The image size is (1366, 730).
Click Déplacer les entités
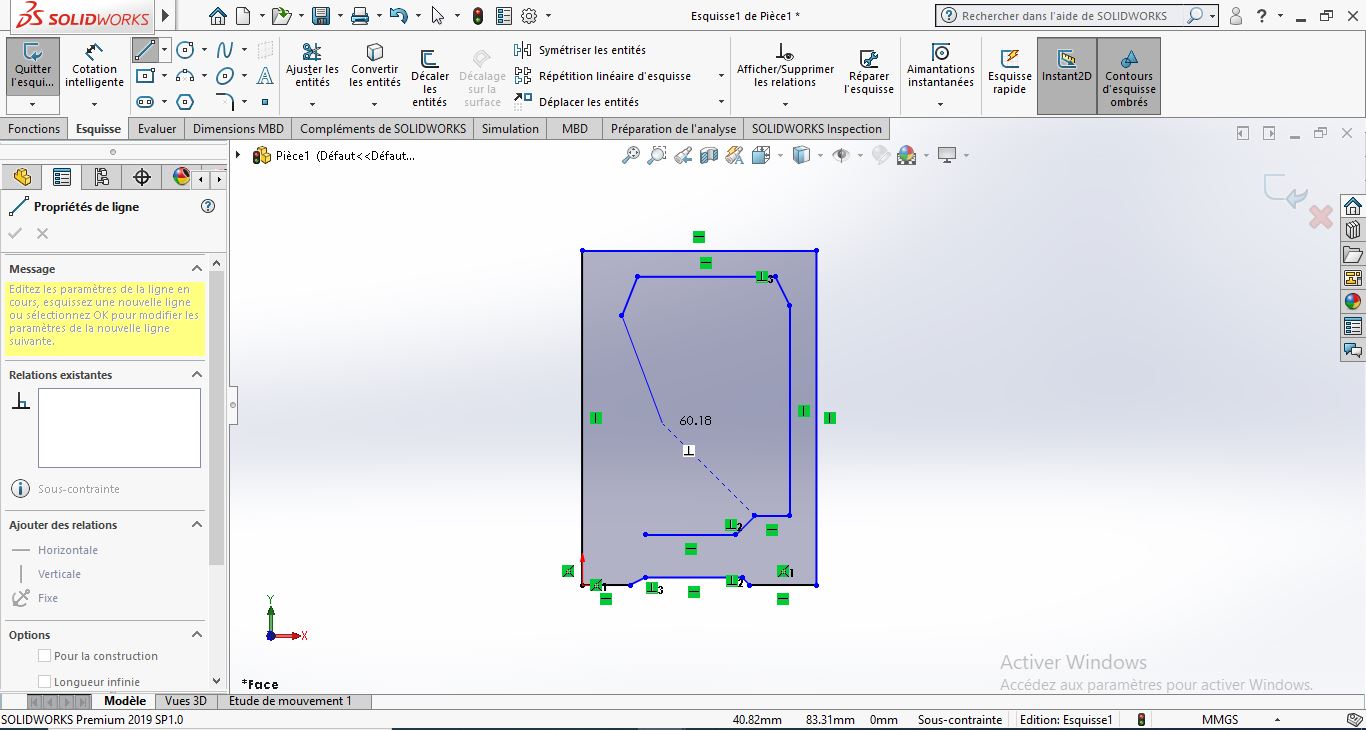576,102
